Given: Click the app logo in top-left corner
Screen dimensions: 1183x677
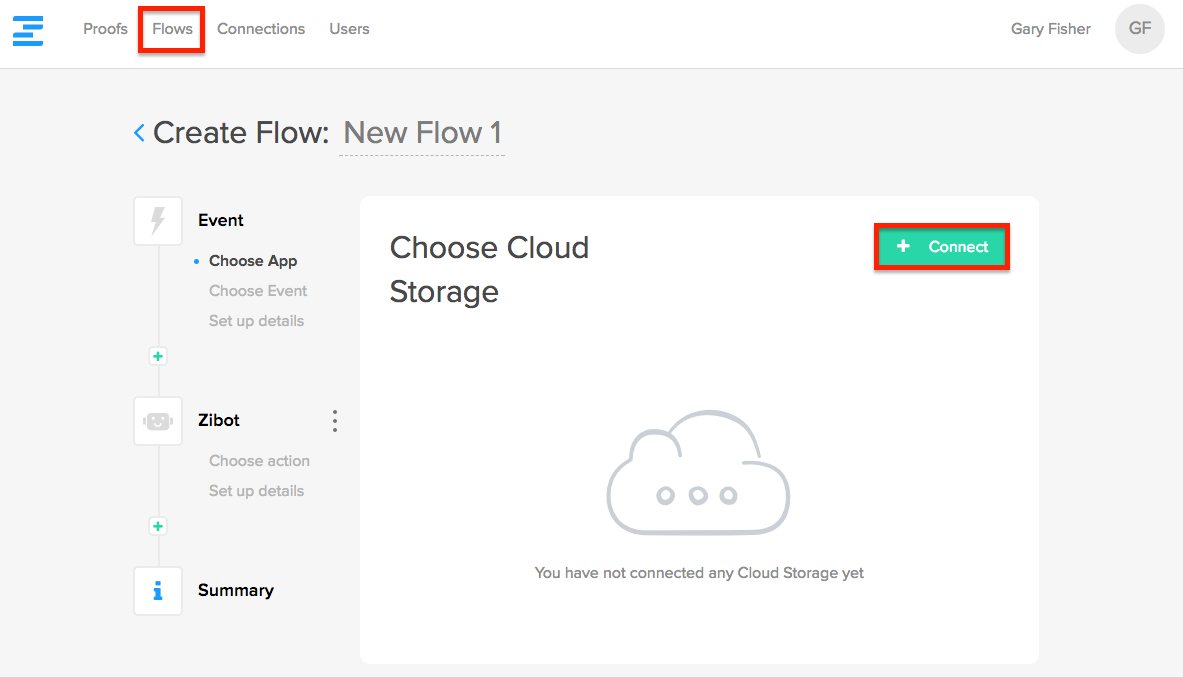Looking at the screenshot, I should [28, 30].
